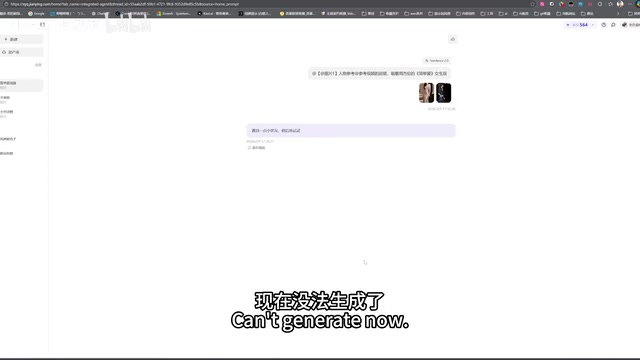Open the site info icon beside URL

coord(6,4)
